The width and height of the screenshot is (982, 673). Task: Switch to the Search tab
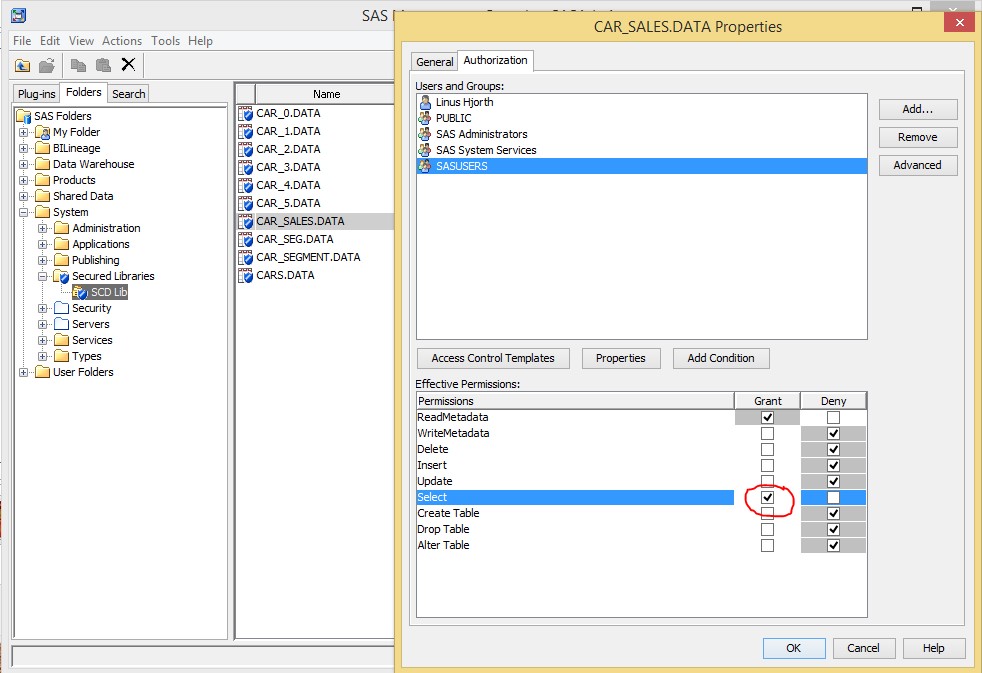pos(128,94)
